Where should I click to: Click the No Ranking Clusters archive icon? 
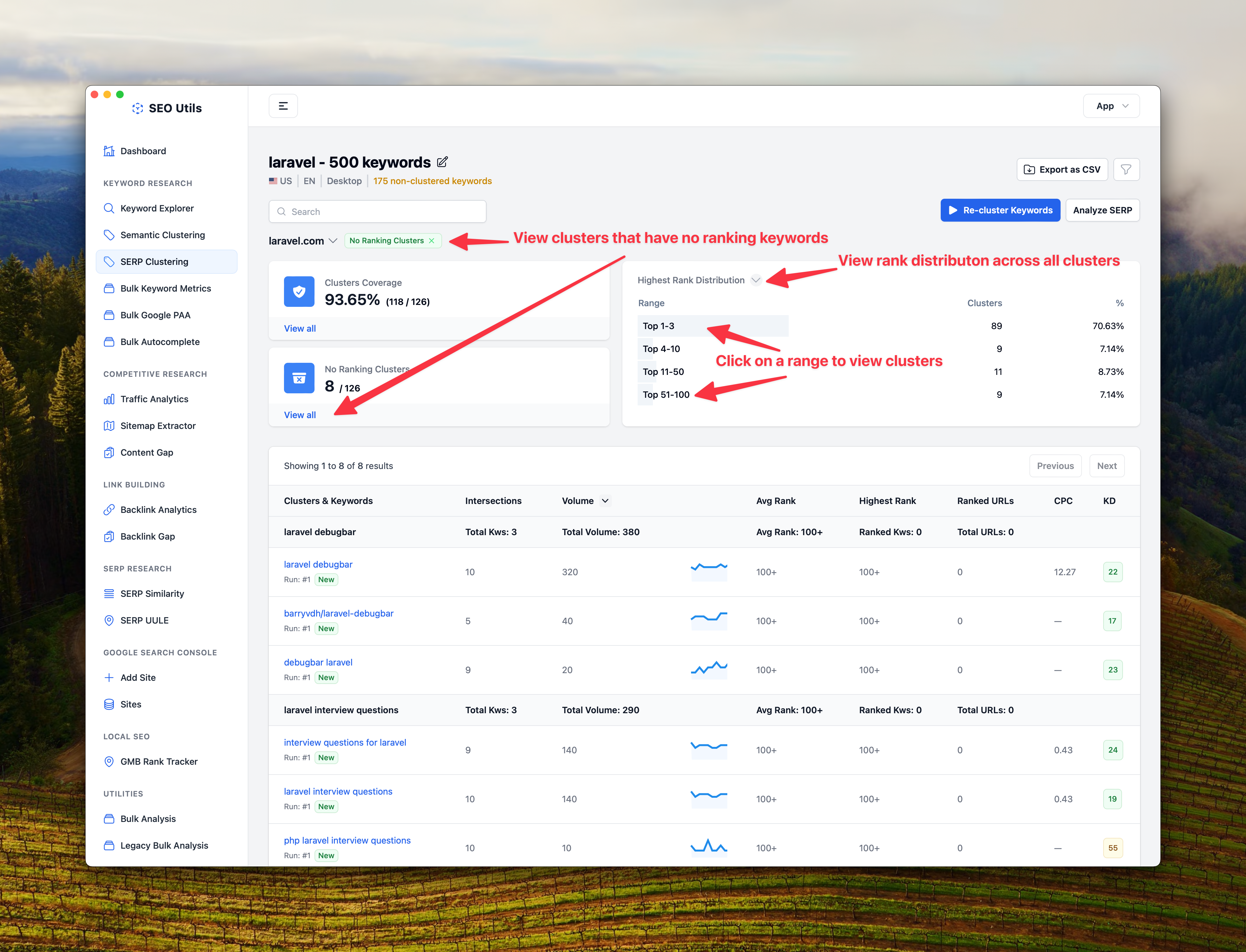299,378
